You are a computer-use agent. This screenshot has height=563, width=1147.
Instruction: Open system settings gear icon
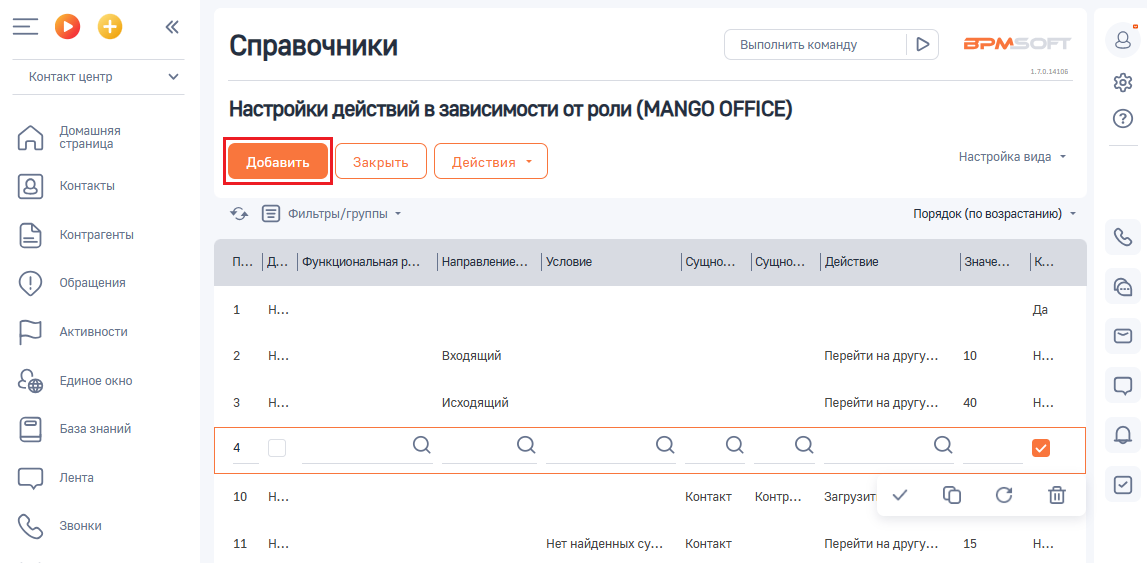point(1122,83)
